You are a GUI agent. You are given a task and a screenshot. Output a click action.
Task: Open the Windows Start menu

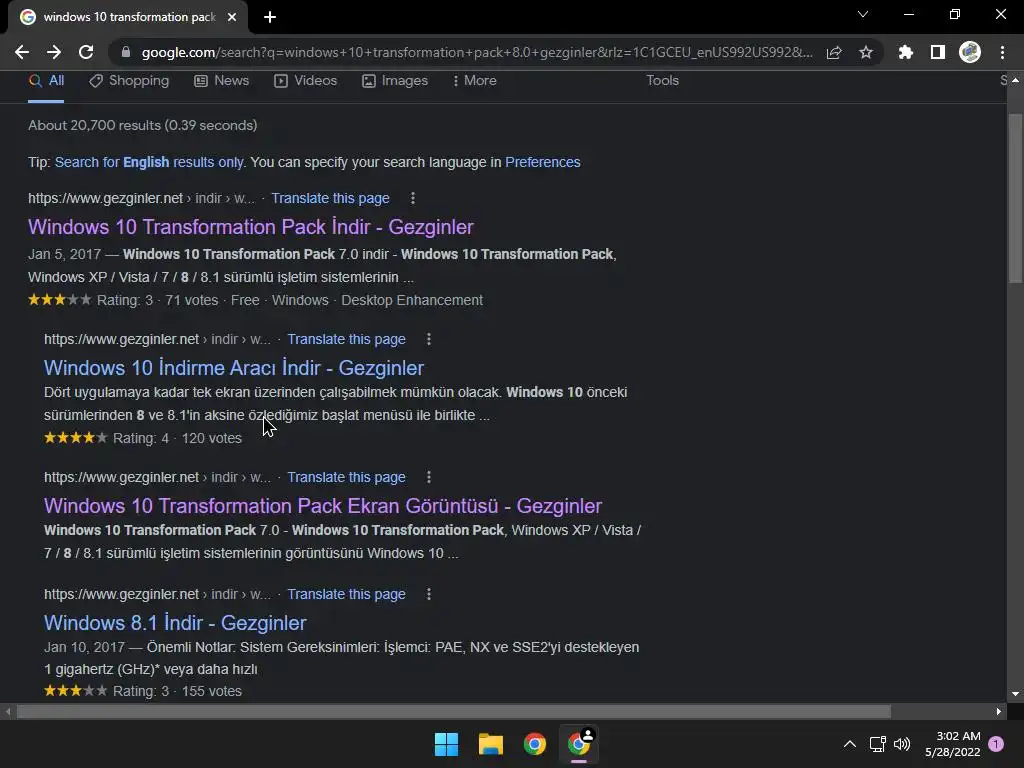(447, 744)
